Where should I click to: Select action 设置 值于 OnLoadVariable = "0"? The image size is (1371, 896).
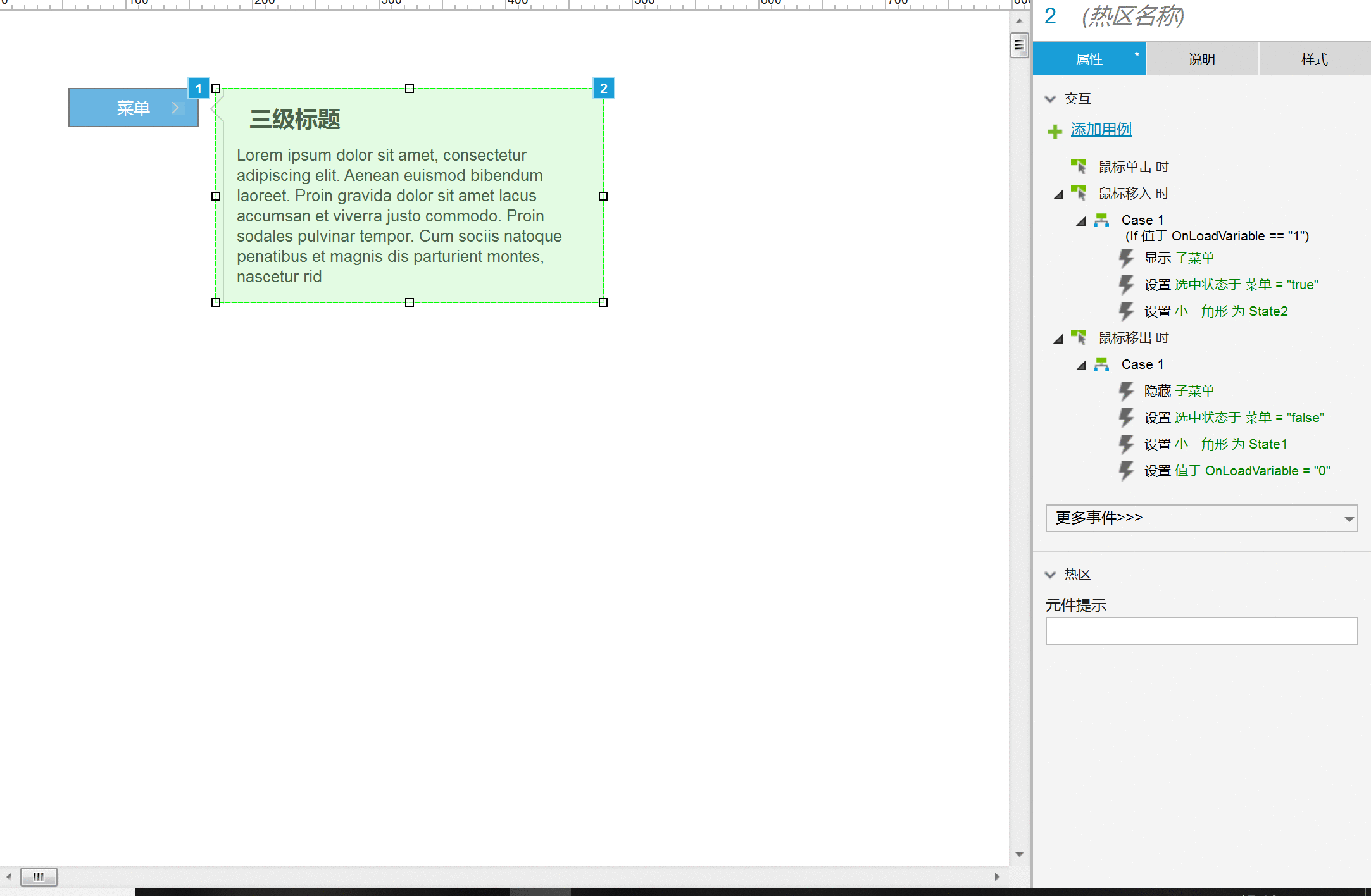click(x=1237, y=471)
